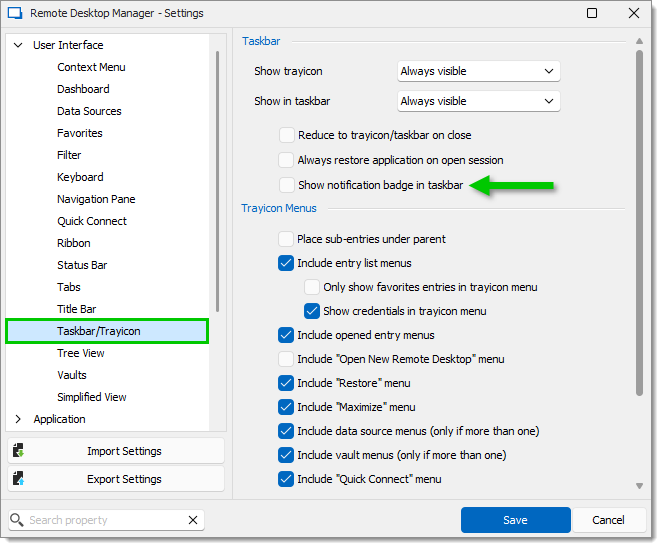Select Tabs in settings tree
This screenshot has height=548, width=662.
tap(69, 287)
